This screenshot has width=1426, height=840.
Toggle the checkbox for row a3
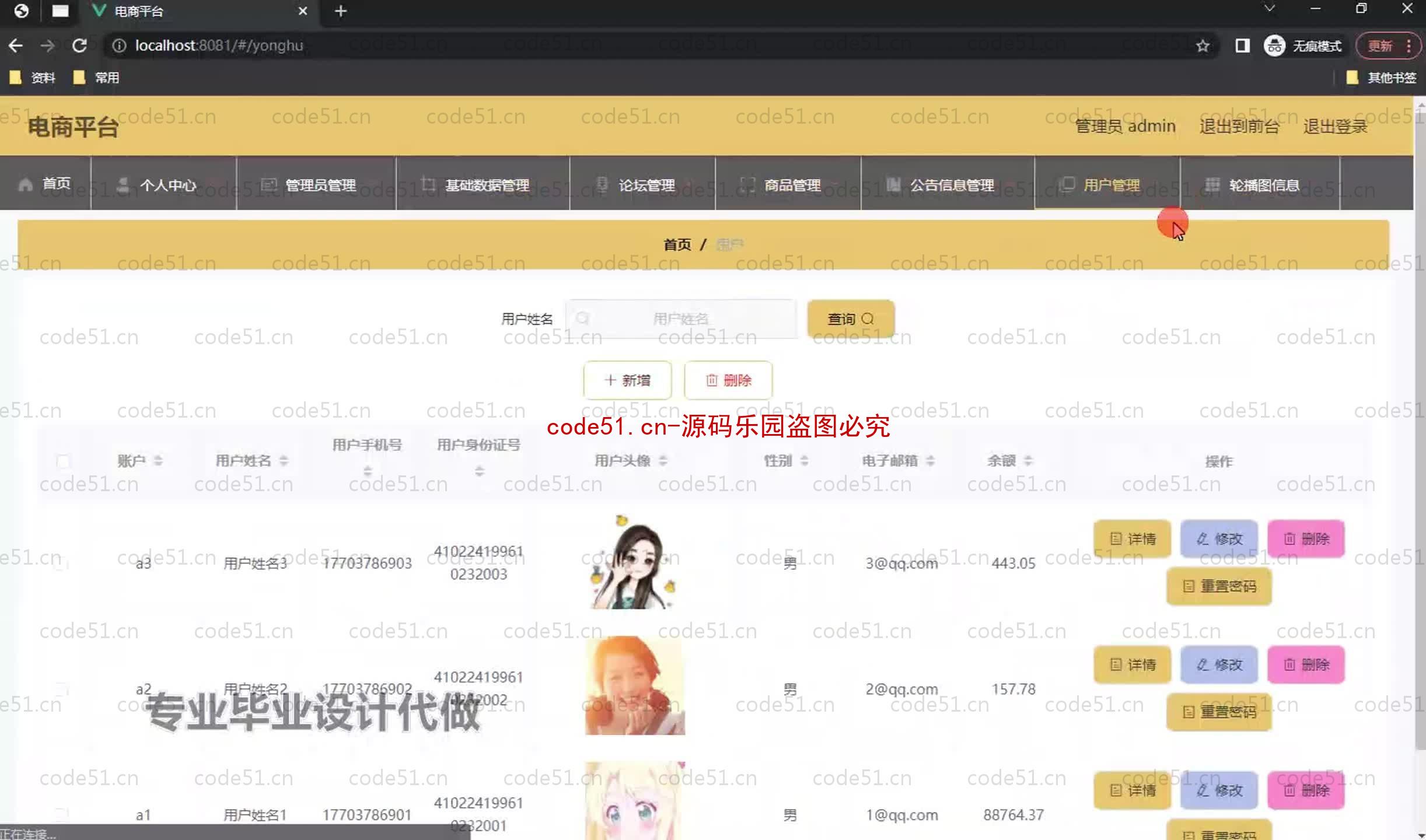click(62, 563)
